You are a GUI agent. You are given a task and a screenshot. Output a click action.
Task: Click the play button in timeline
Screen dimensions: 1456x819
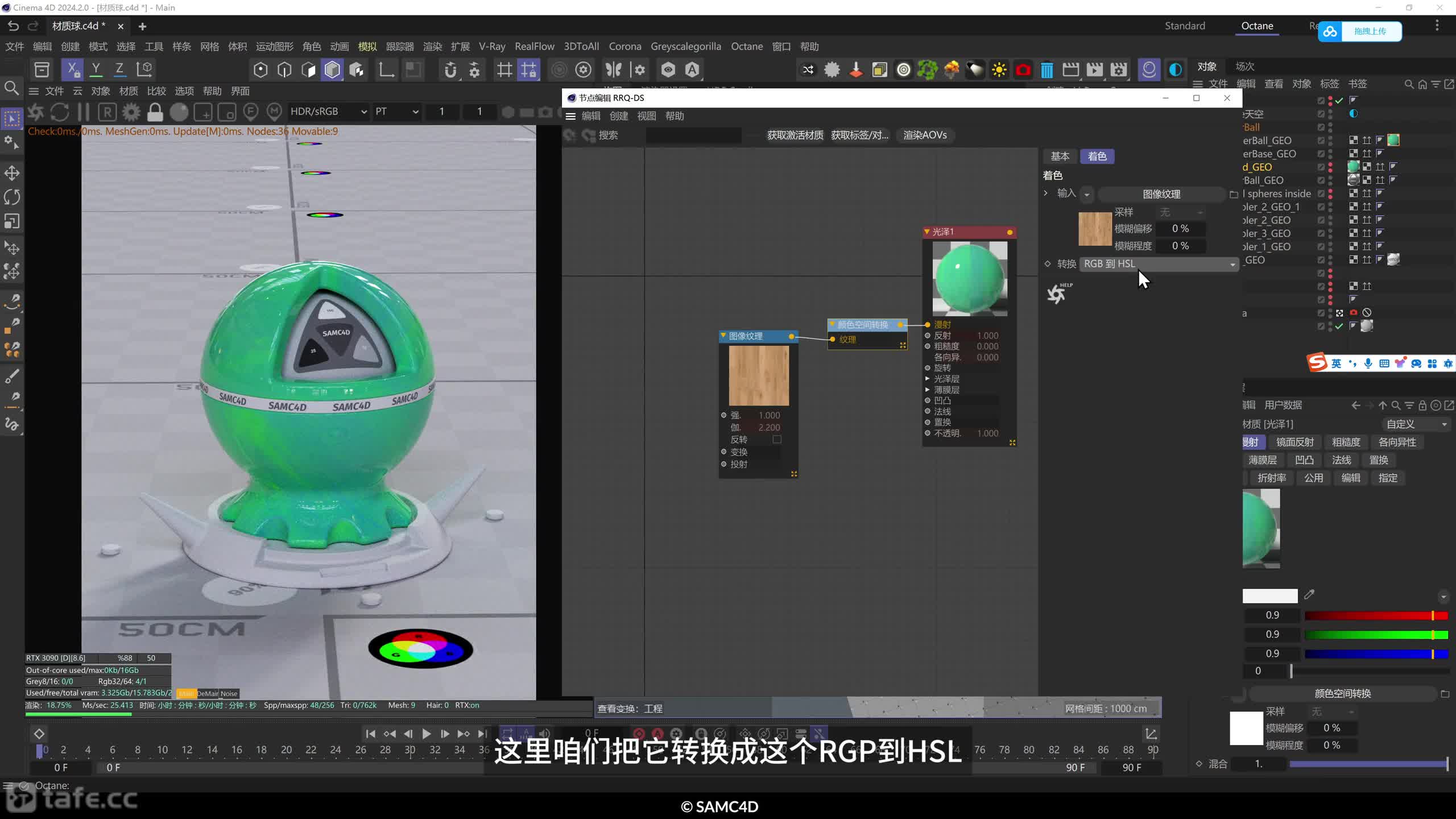point(426,734)
